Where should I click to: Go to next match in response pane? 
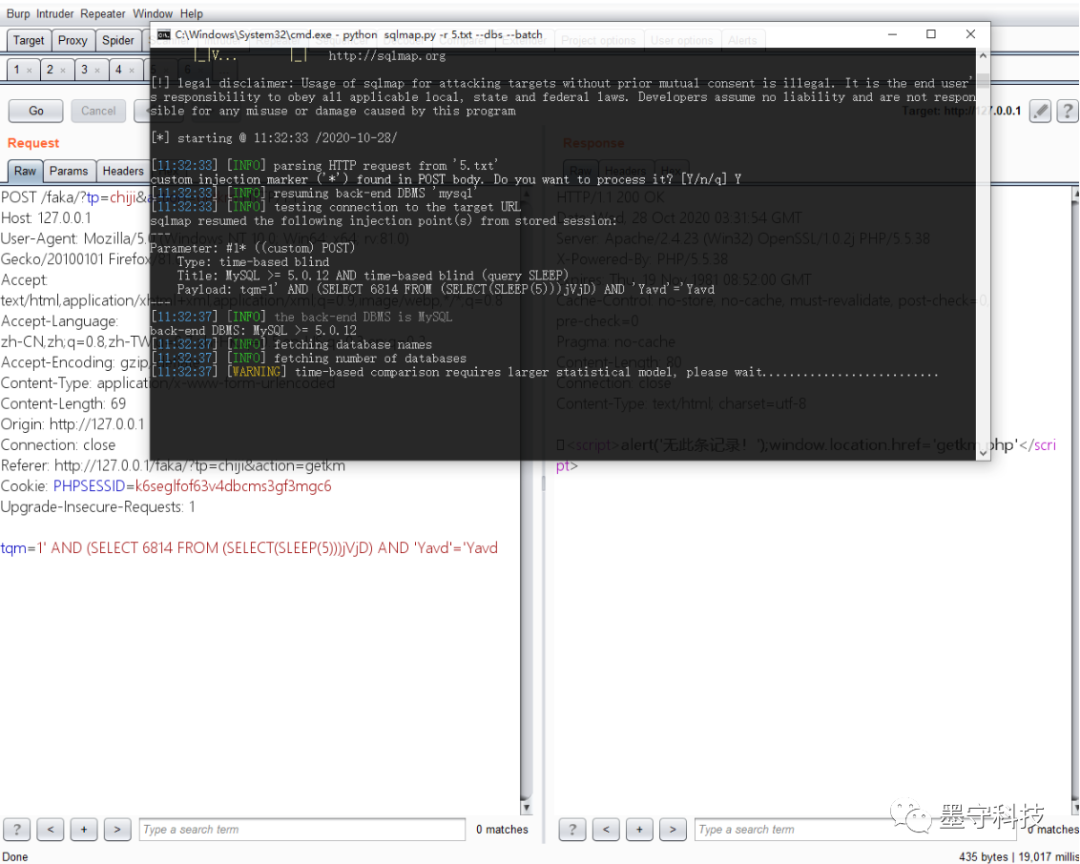pyautogui.click(x=673, y=829)
